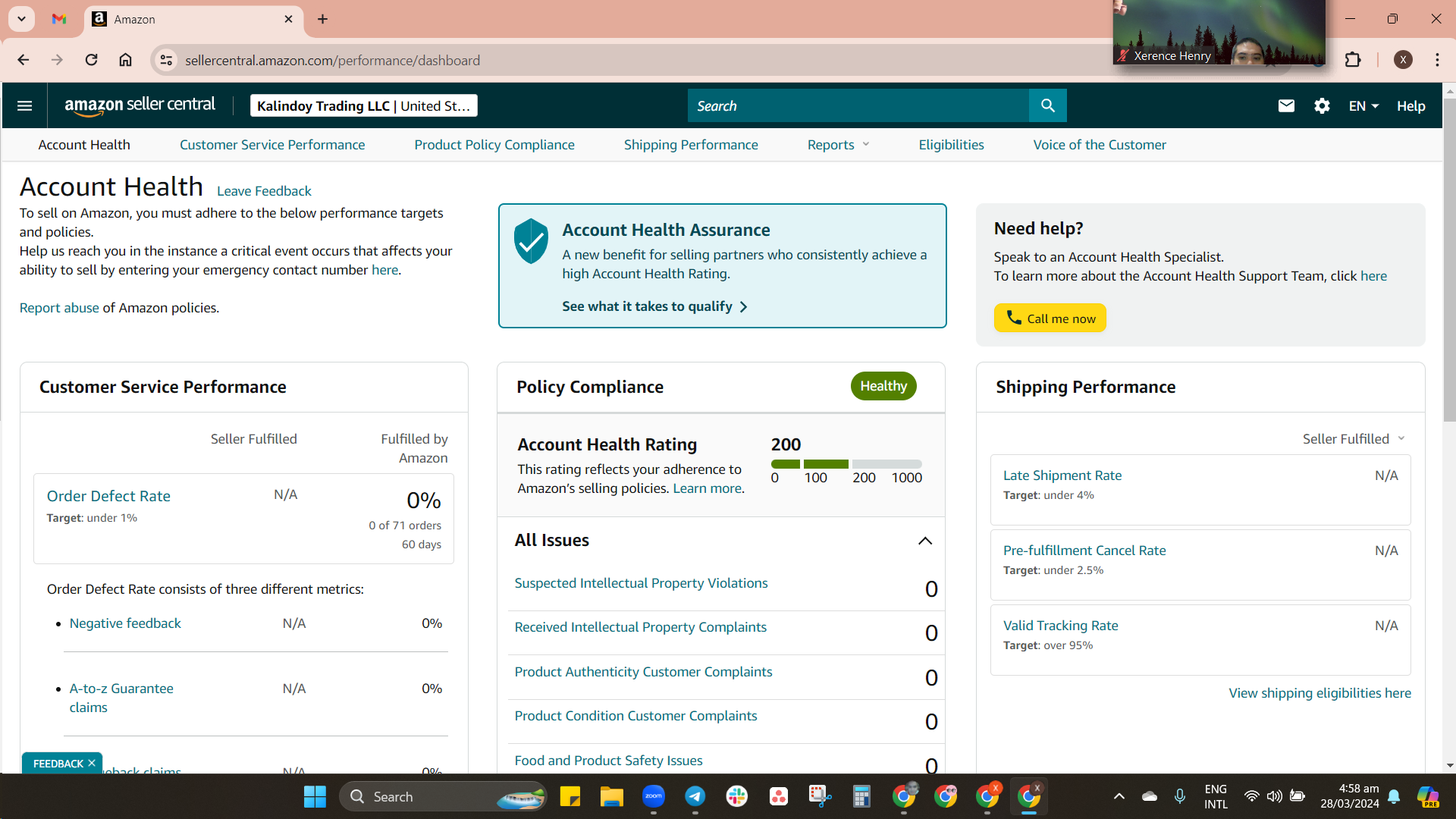
Task: Show hidden system tray icons
Action: click(x=1119, y=796)
